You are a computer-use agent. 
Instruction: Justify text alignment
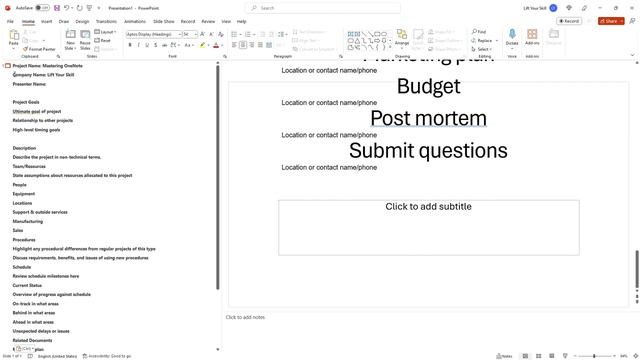point(260,45)
